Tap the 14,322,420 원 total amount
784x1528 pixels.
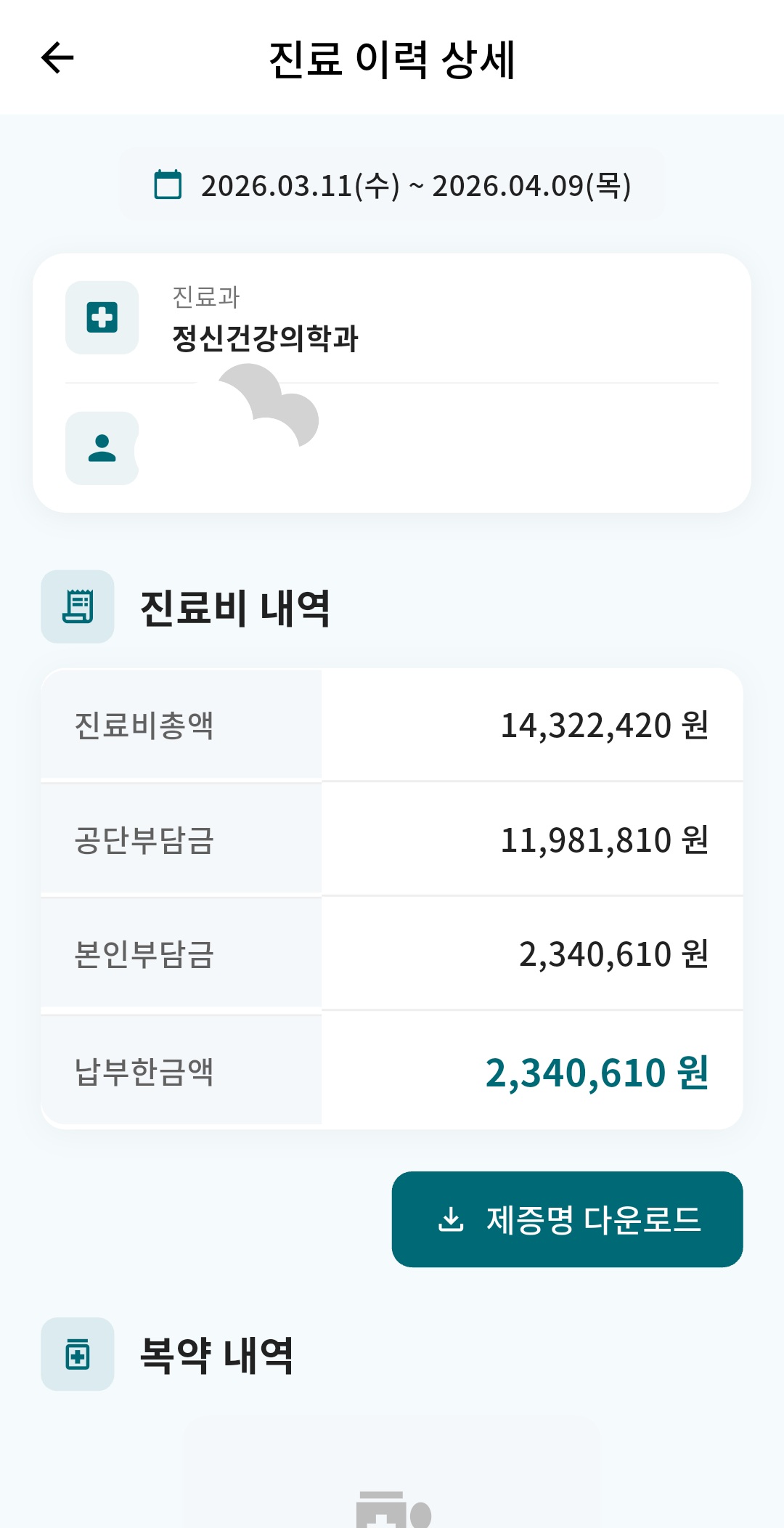[x=604, y=726]
